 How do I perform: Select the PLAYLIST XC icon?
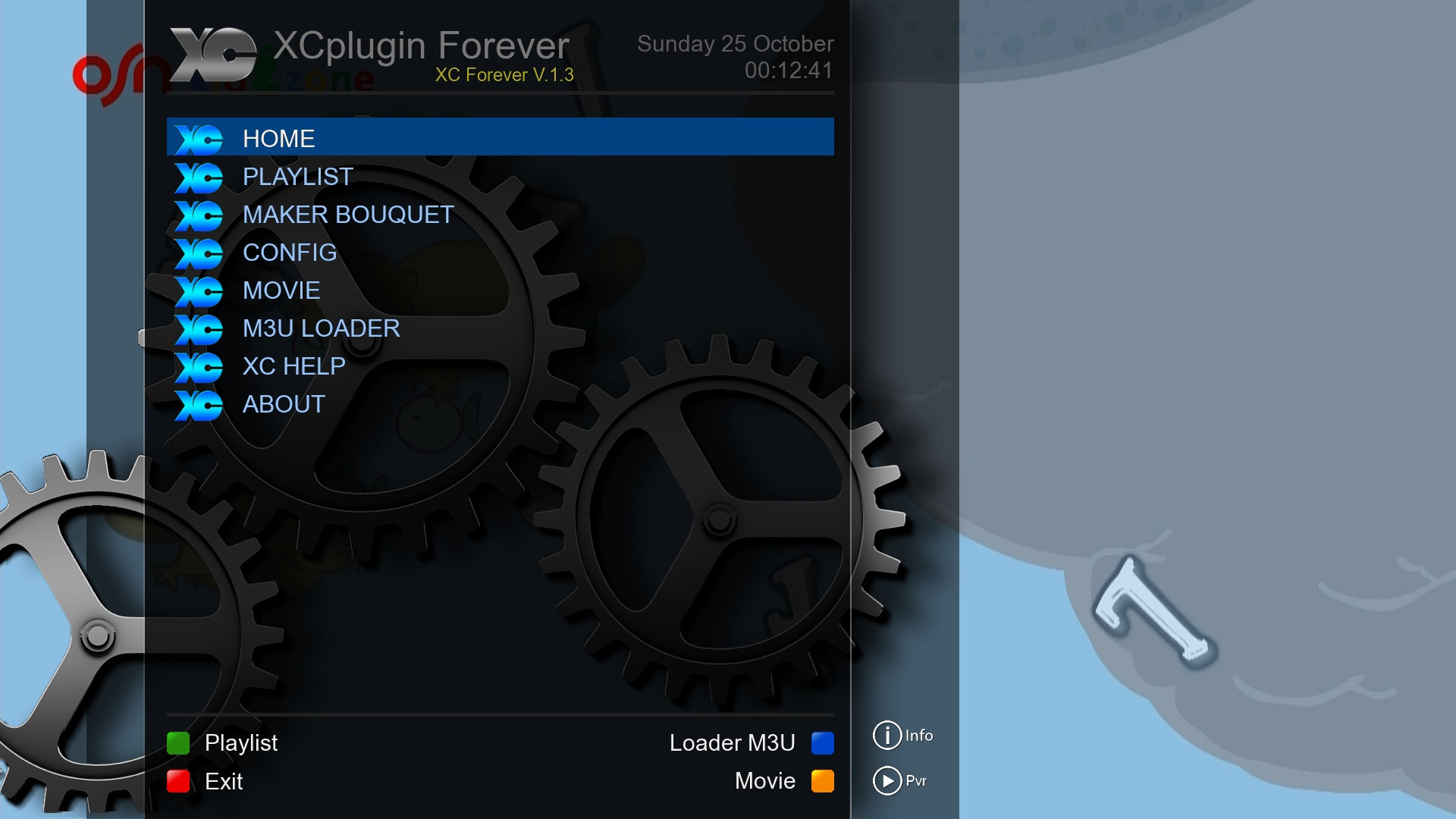coord(198,176)
